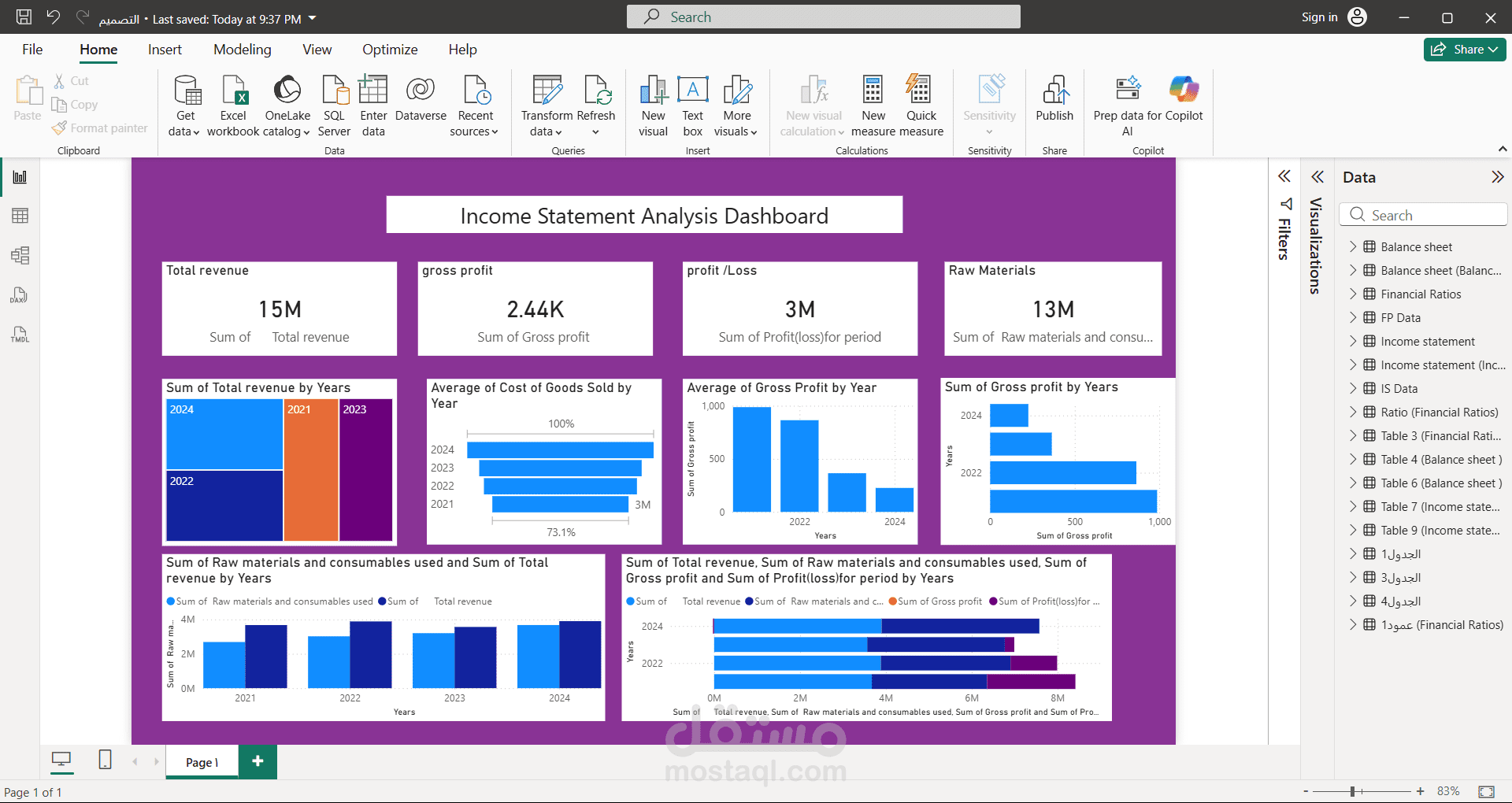Open the Help tab

(463, 50)
